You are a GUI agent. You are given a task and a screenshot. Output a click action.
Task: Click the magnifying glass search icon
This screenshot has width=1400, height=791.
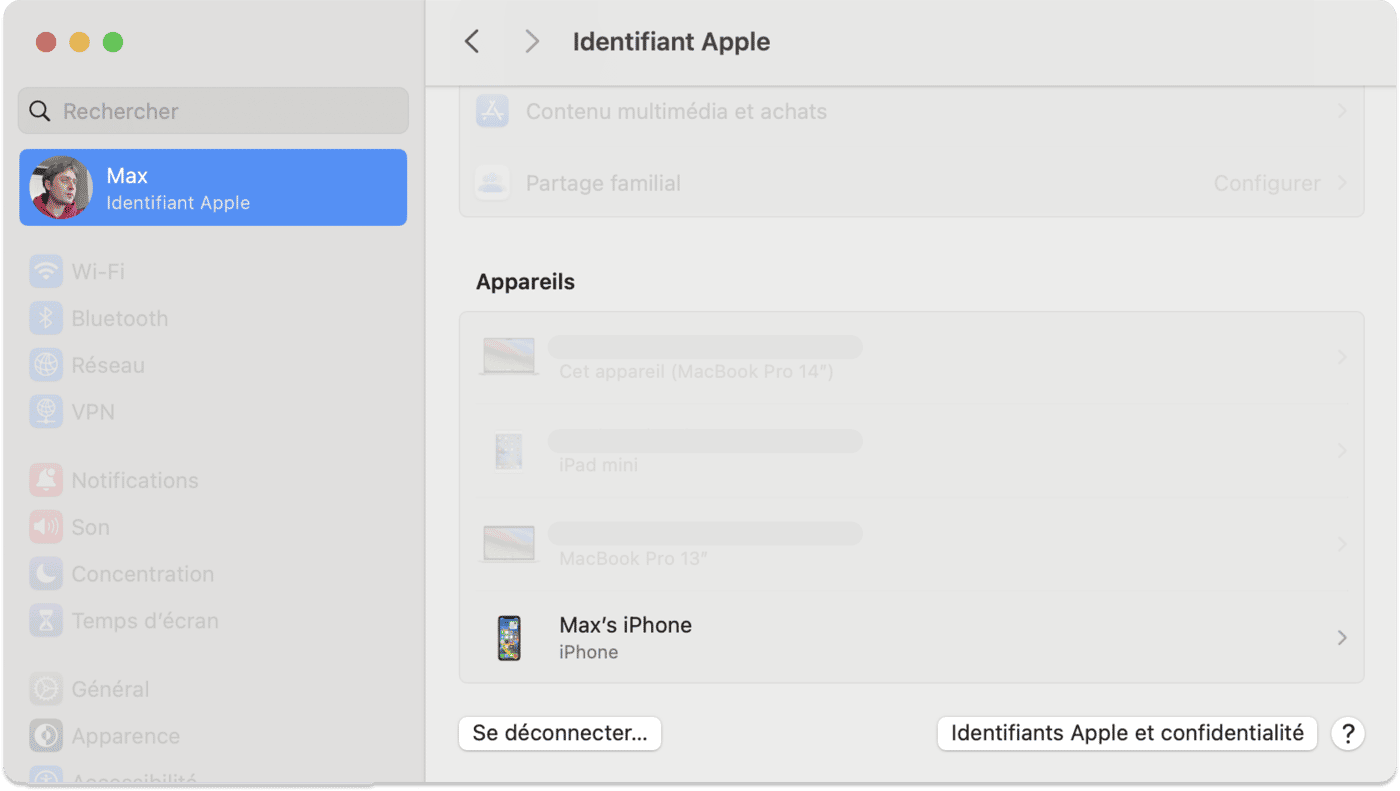[39, 111]
